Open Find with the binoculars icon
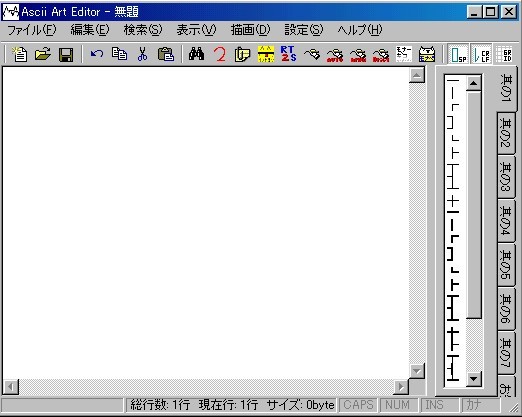This screenshot has height=417, width=522. click(x=196, y=54)
